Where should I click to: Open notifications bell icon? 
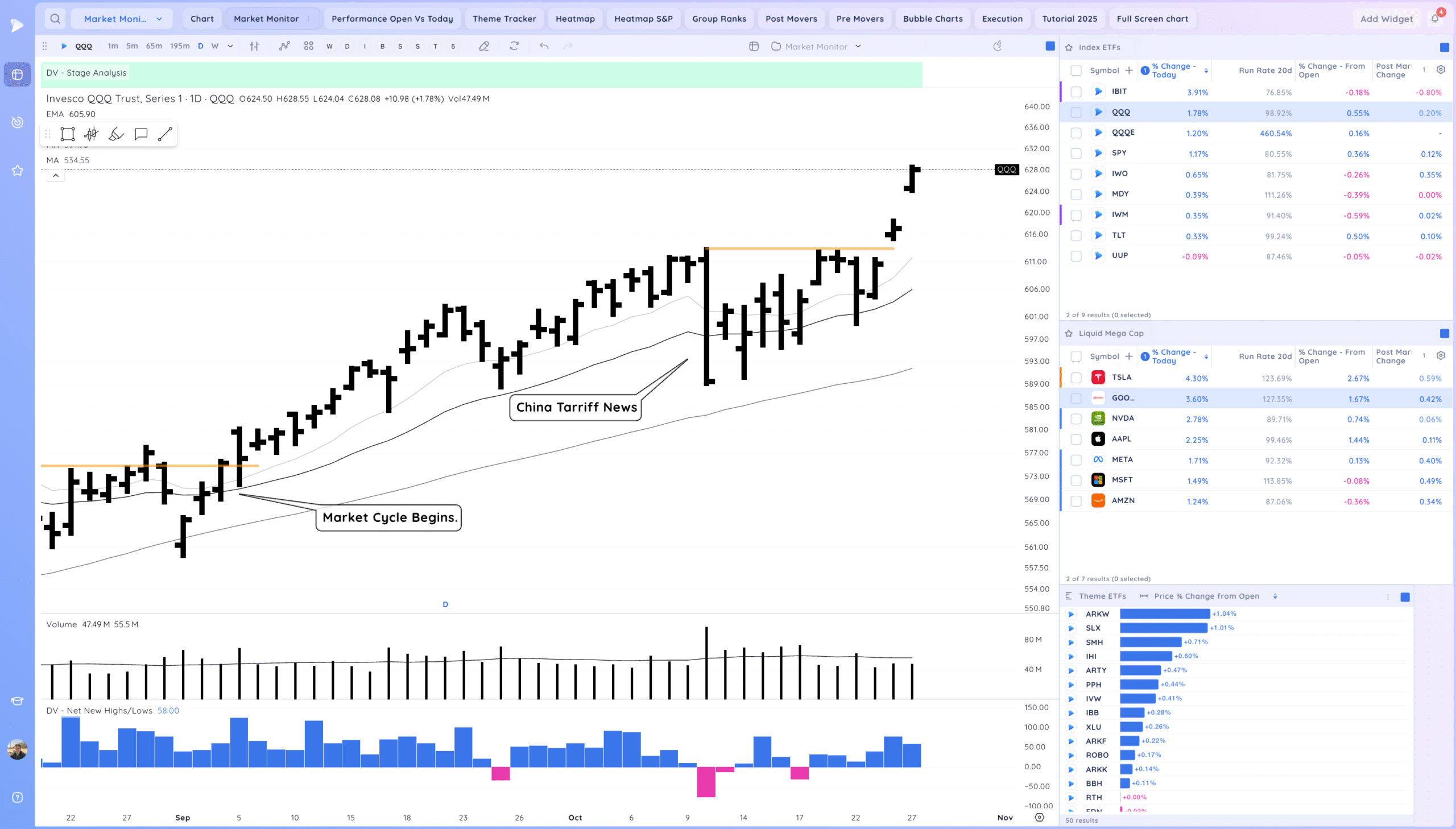[x=1435, y=18]
